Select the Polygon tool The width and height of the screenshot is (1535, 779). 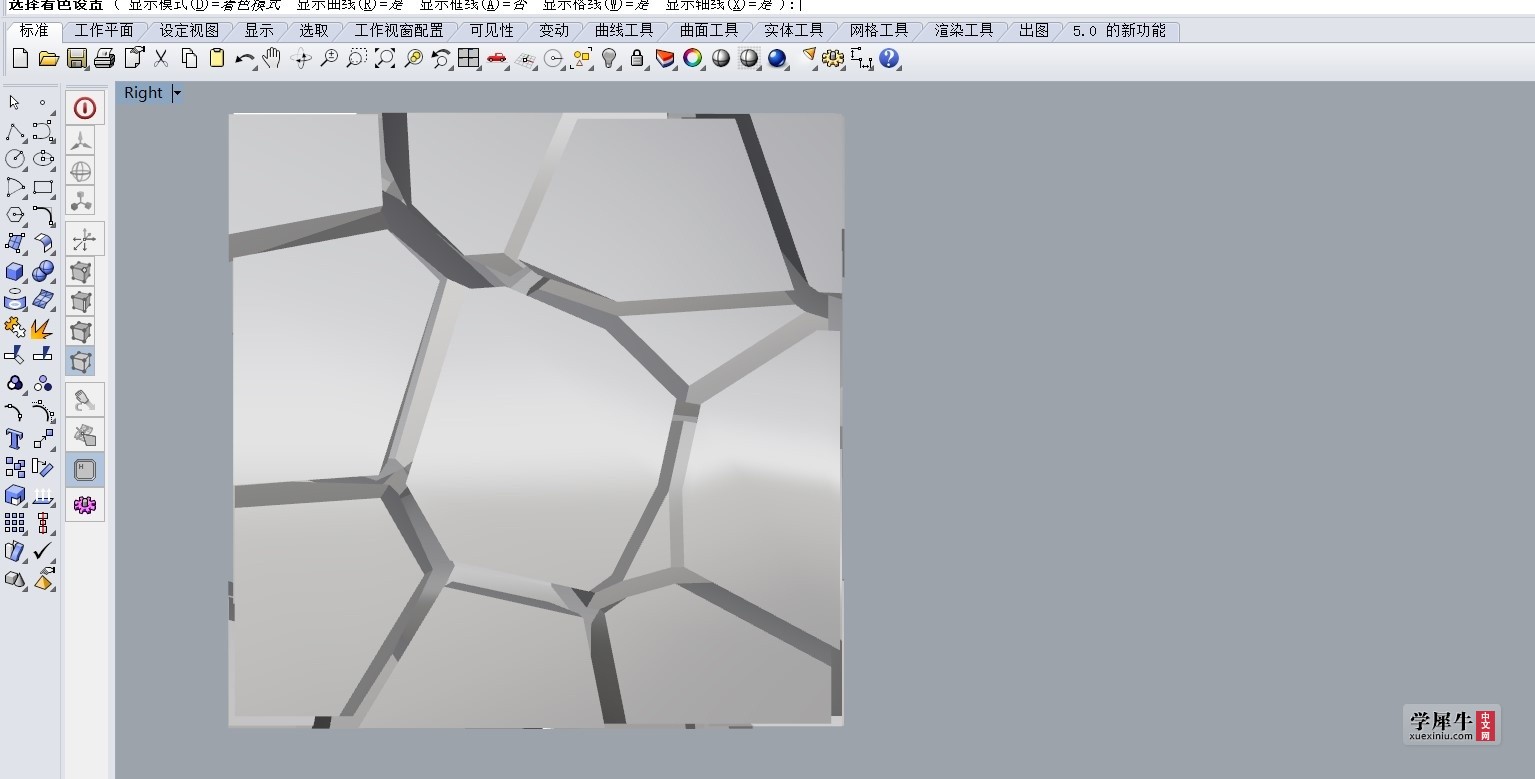pyautogui.click(x=14, y=215)
